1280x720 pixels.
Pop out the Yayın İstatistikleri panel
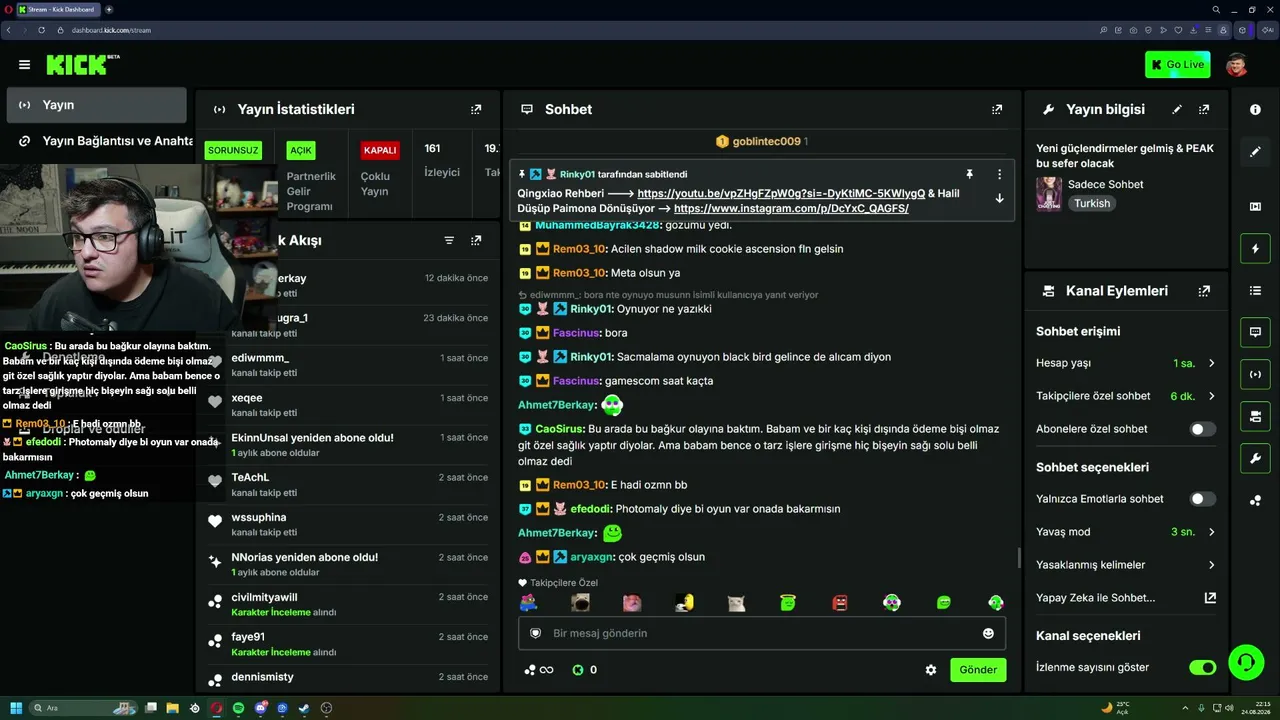[x=476, y=109]
